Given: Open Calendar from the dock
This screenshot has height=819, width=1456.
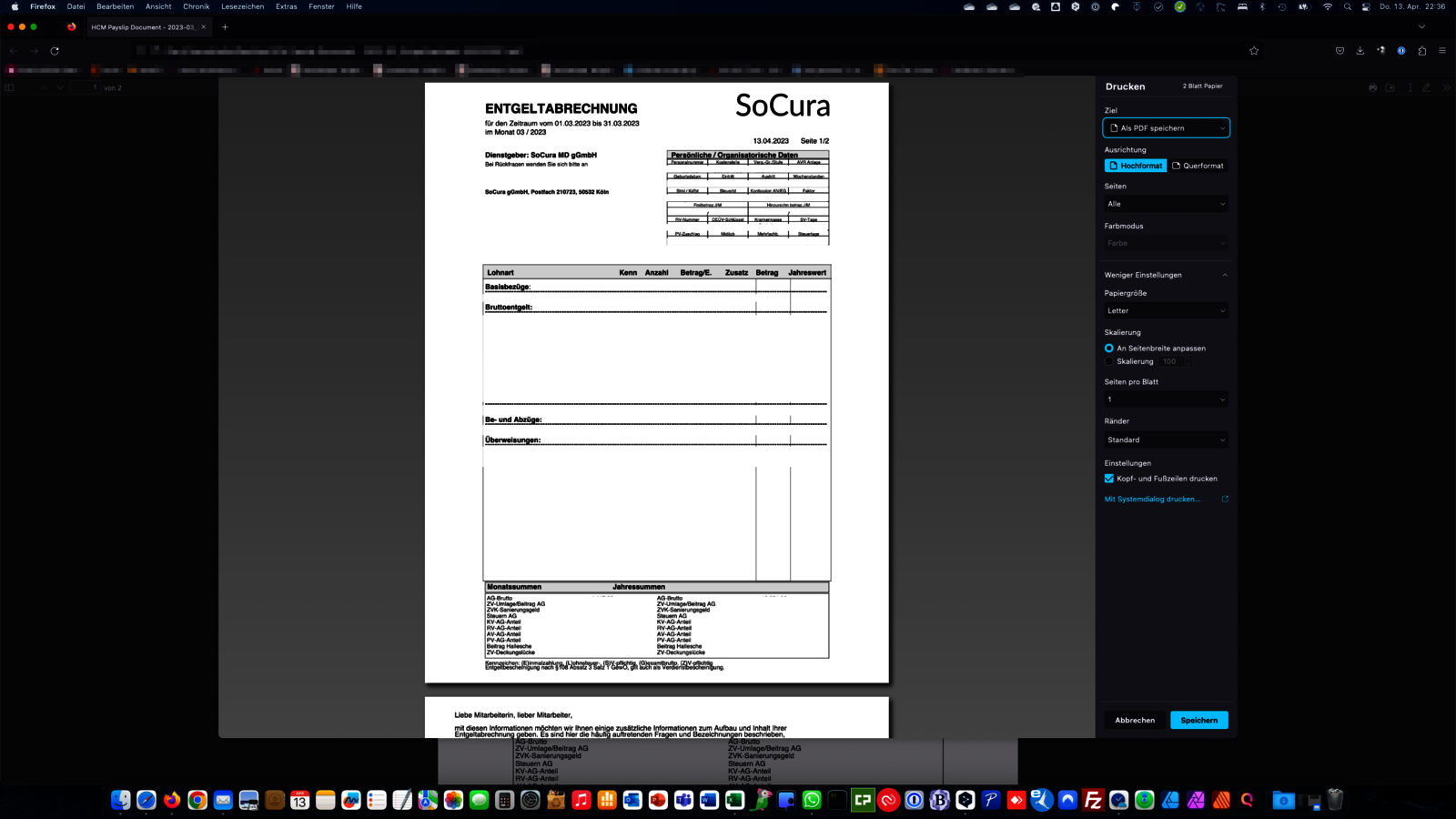Looking at the screenshot, I should click(x=299, y=800).
